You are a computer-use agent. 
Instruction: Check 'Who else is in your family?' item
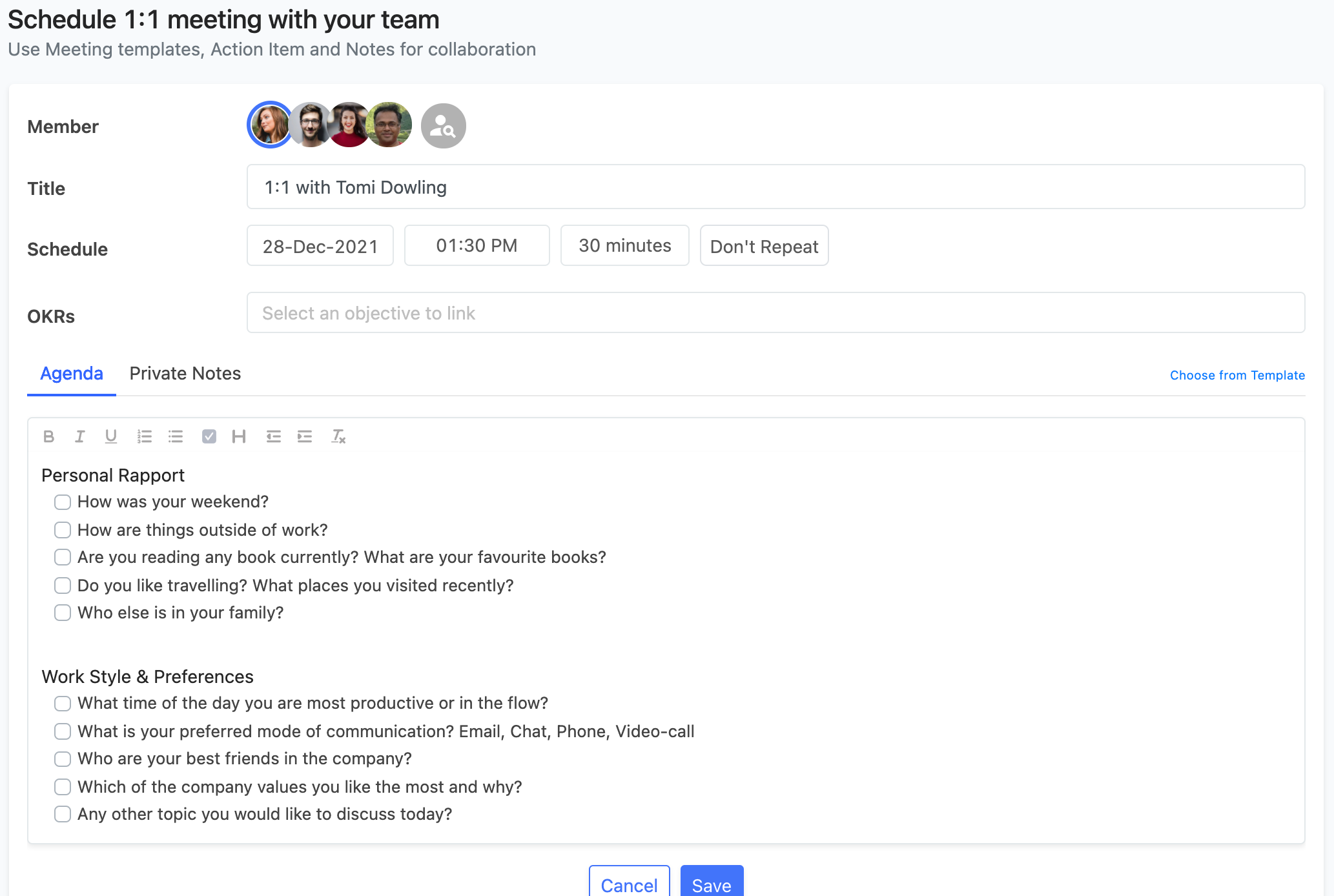point(63,613)
